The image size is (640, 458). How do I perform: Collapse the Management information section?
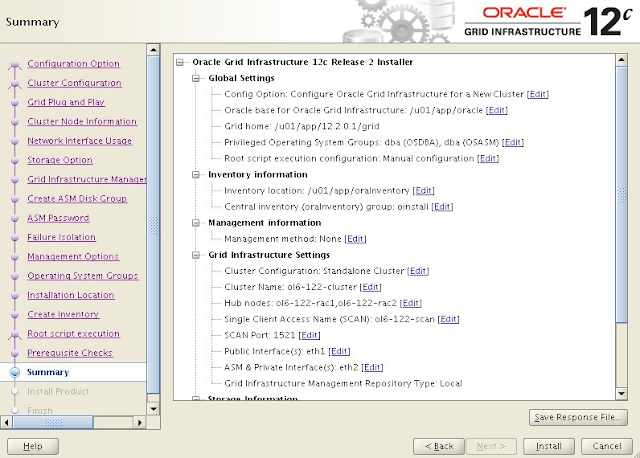pos(196,223)
